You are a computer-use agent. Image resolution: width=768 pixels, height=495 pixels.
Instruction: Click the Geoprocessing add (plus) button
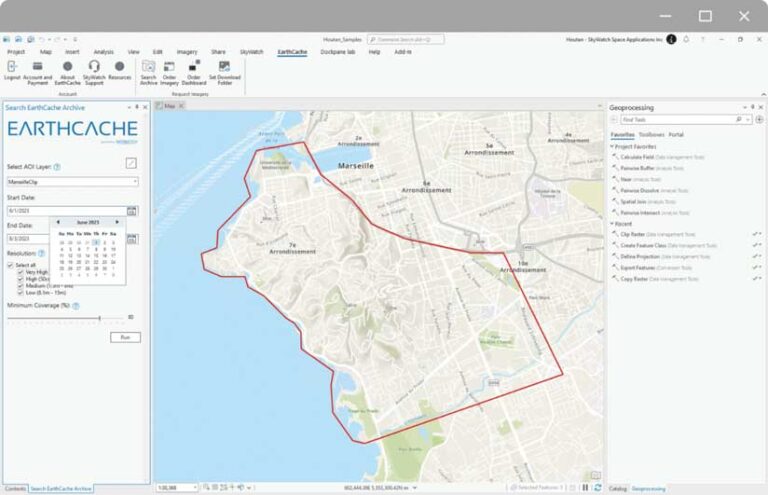click(x=759, y=119)
